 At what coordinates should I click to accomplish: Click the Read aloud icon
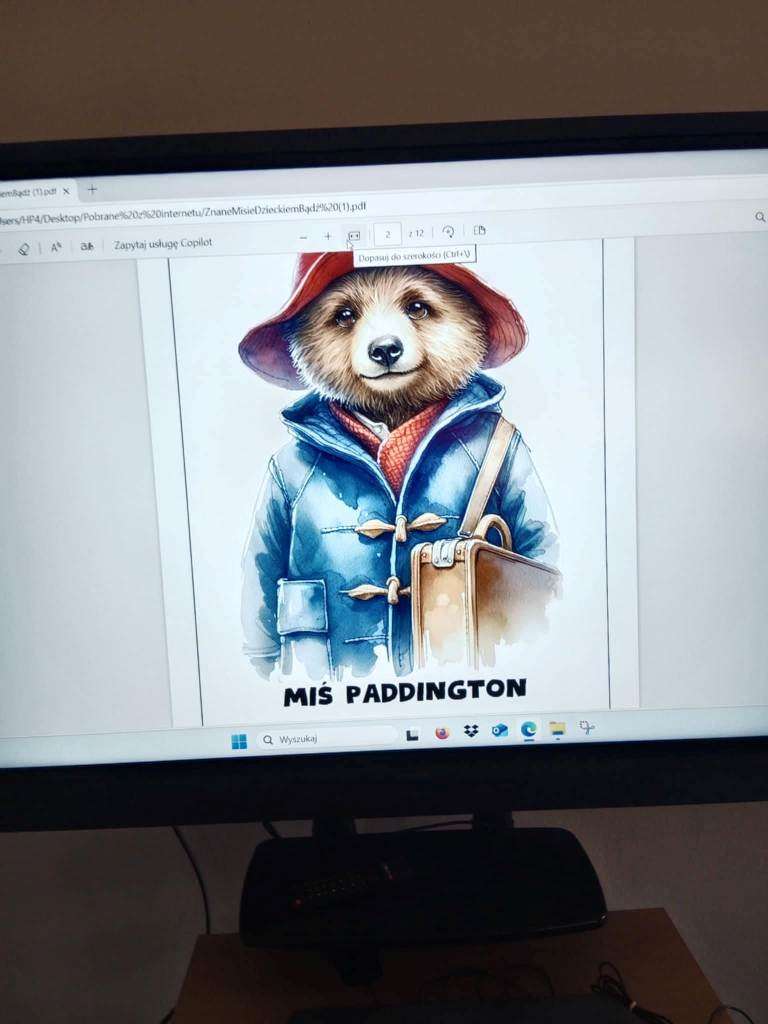56,248
